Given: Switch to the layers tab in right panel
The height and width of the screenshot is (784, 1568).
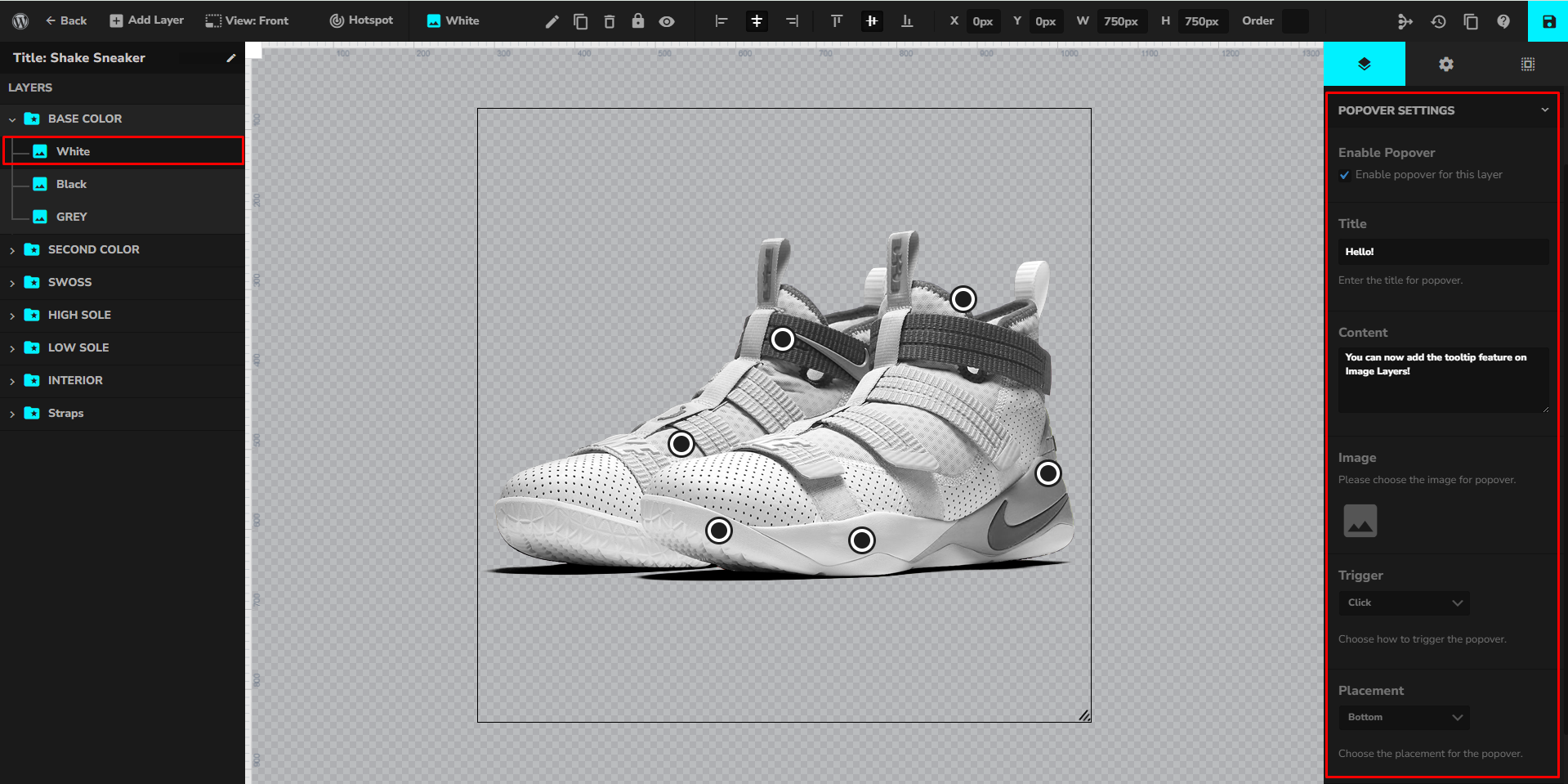Looking at the screenshot, I should pyautogui.click(x=1365, y=64).
